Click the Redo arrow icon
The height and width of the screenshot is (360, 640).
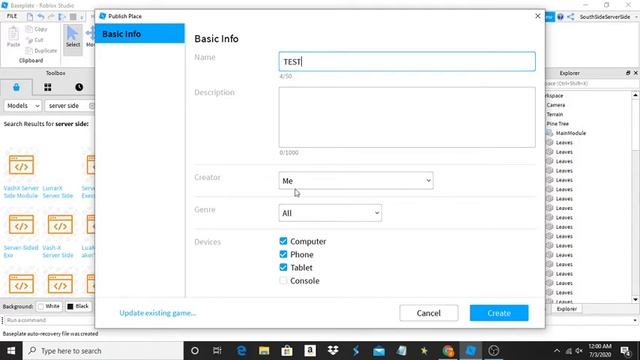pyautogui.click(x=51, y=17)
